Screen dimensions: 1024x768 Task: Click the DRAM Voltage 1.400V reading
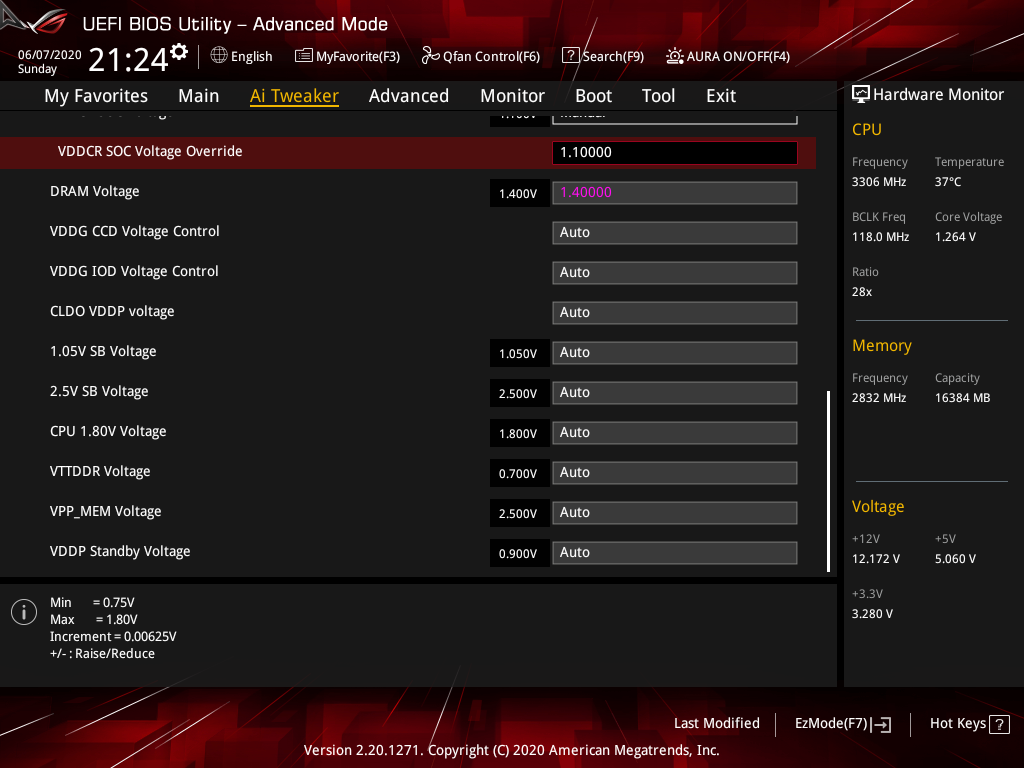click(519, 193)
